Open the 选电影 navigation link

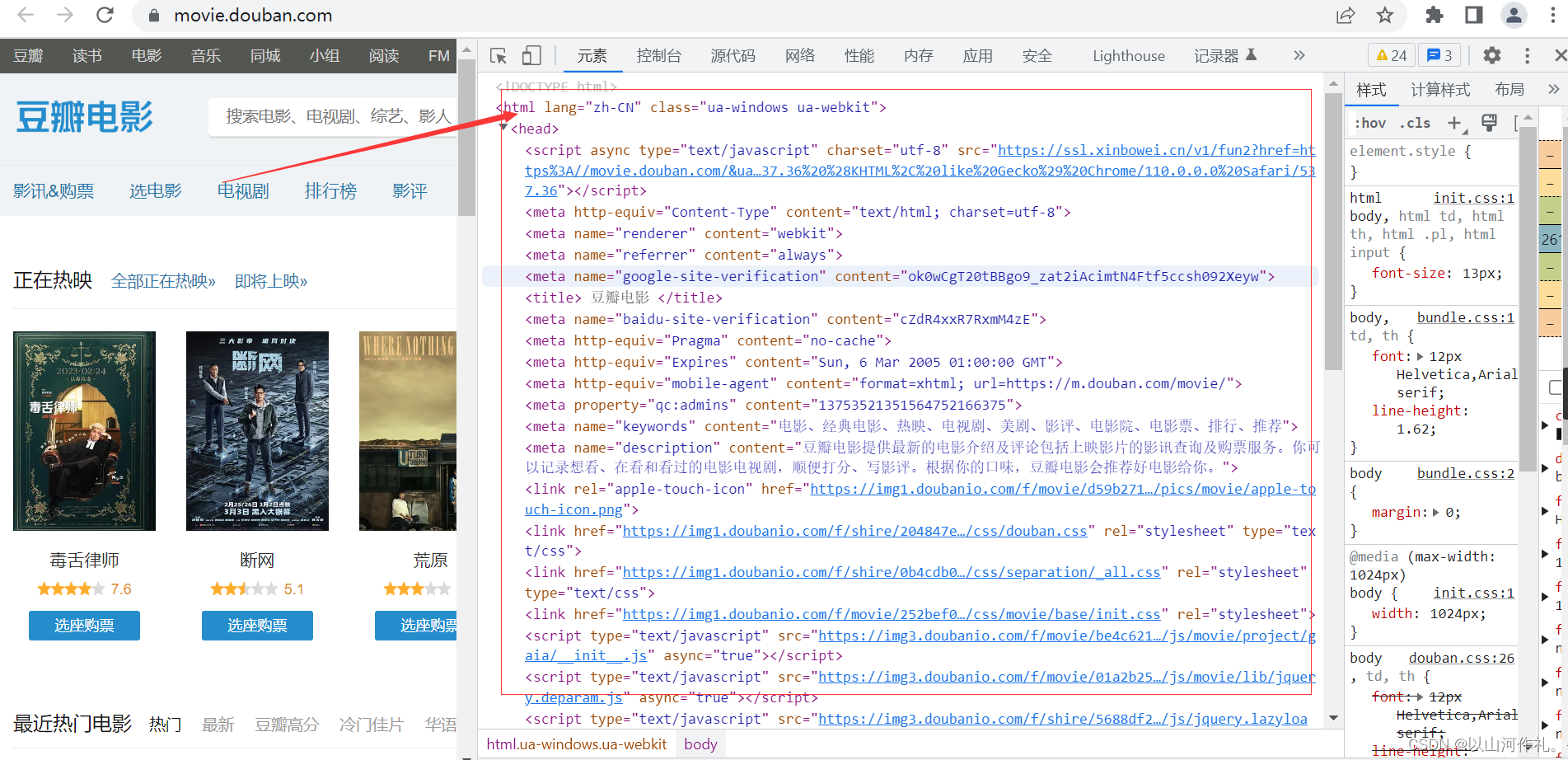pos(155,191)
